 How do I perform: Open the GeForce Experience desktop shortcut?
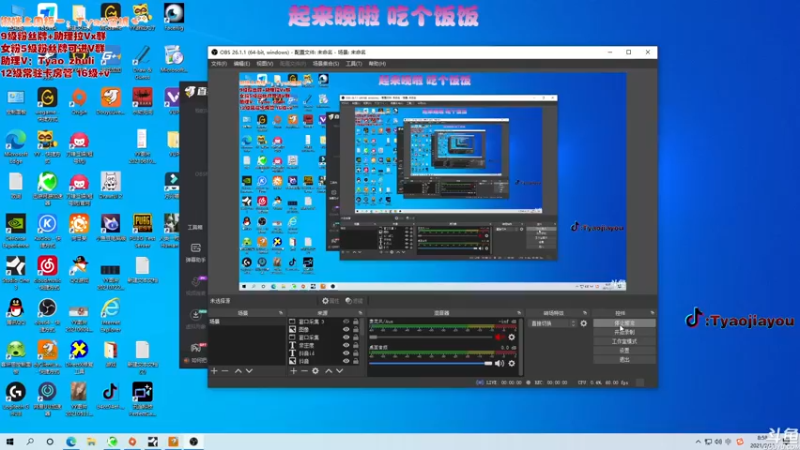coord(16,231)
